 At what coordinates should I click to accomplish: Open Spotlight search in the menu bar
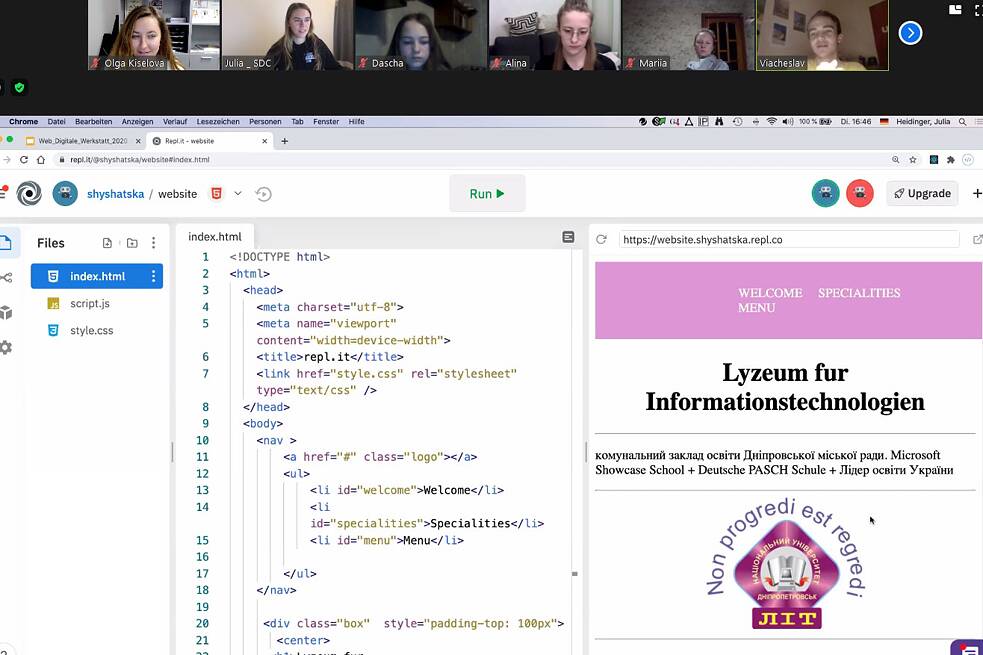point(962,122)
